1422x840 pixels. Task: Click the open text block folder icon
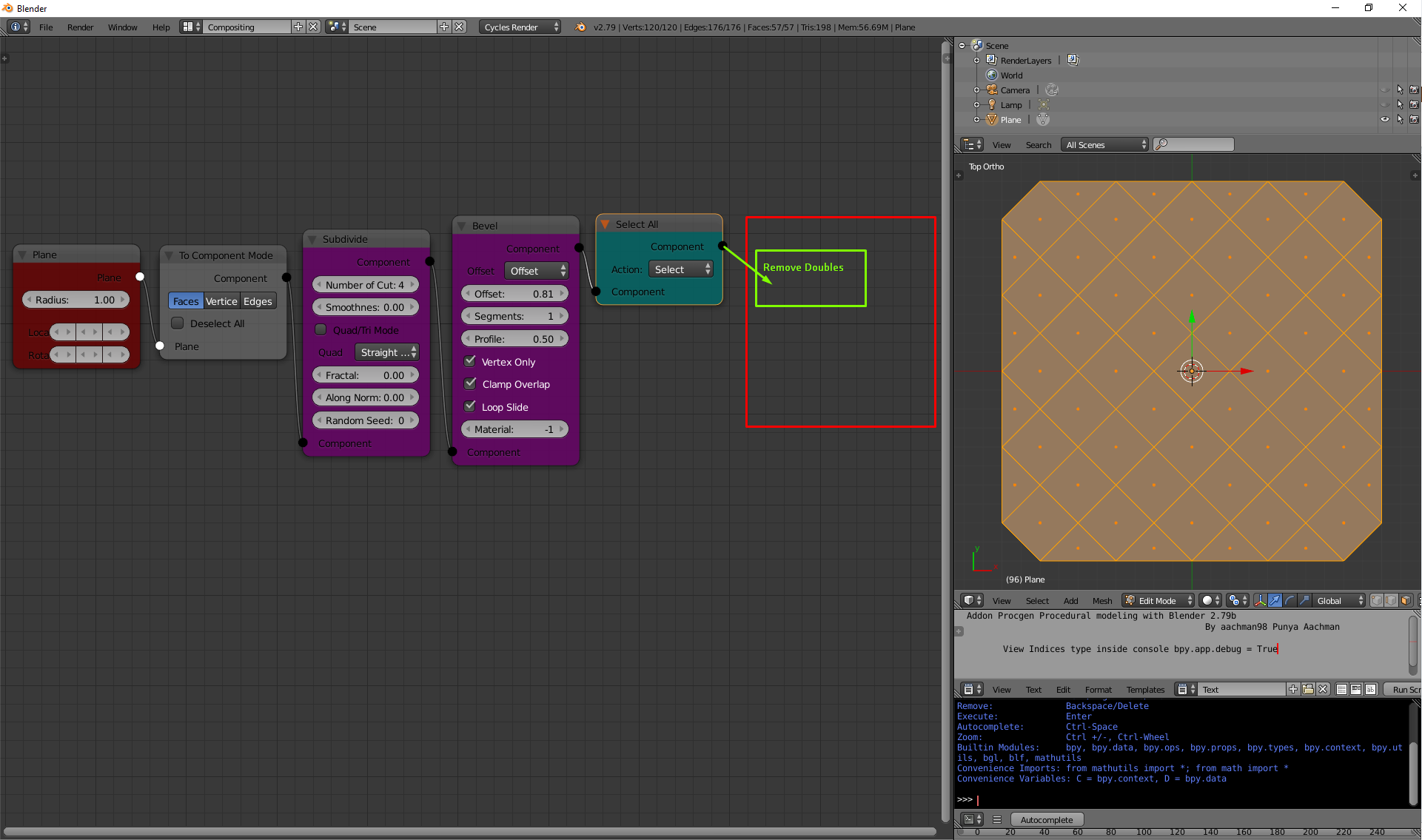[1308, 689]
